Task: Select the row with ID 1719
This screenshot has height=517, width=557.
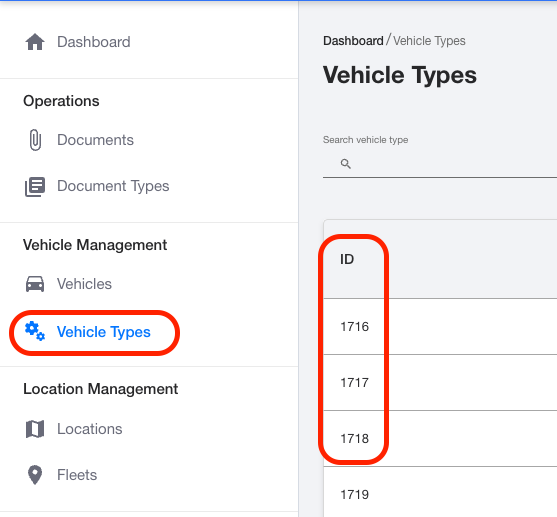Action: click(440, 492)
